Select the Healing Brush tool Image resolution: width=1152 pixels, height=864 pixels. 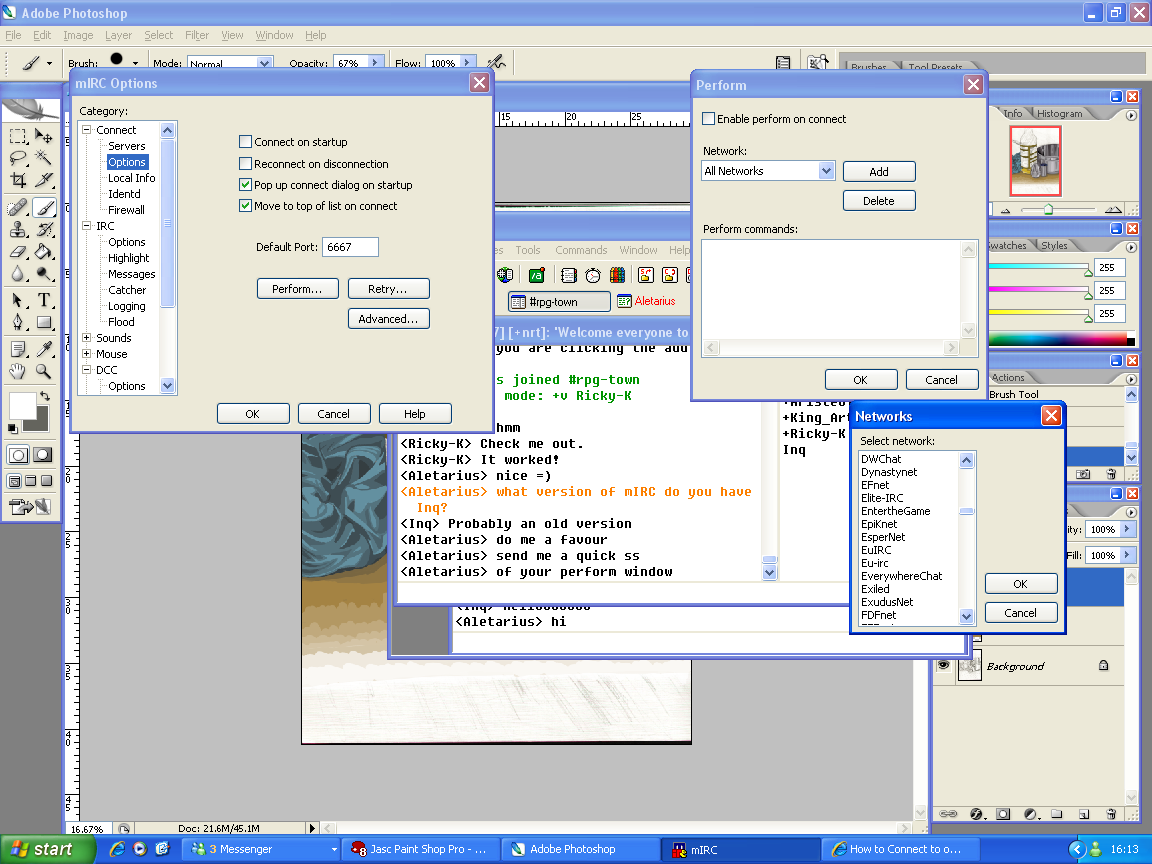(x=18, y=208)
